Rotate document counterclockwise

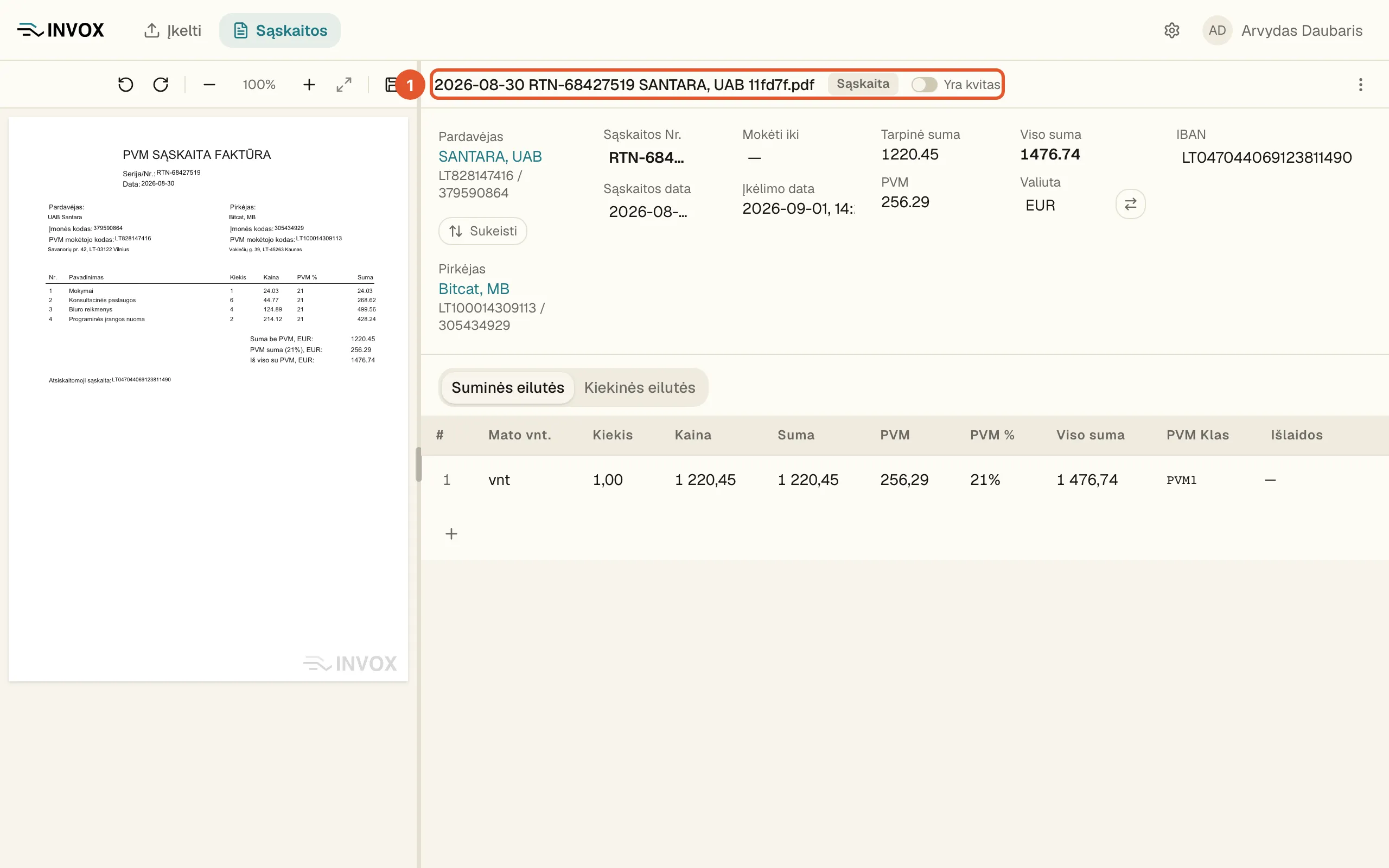coord(125,85)
